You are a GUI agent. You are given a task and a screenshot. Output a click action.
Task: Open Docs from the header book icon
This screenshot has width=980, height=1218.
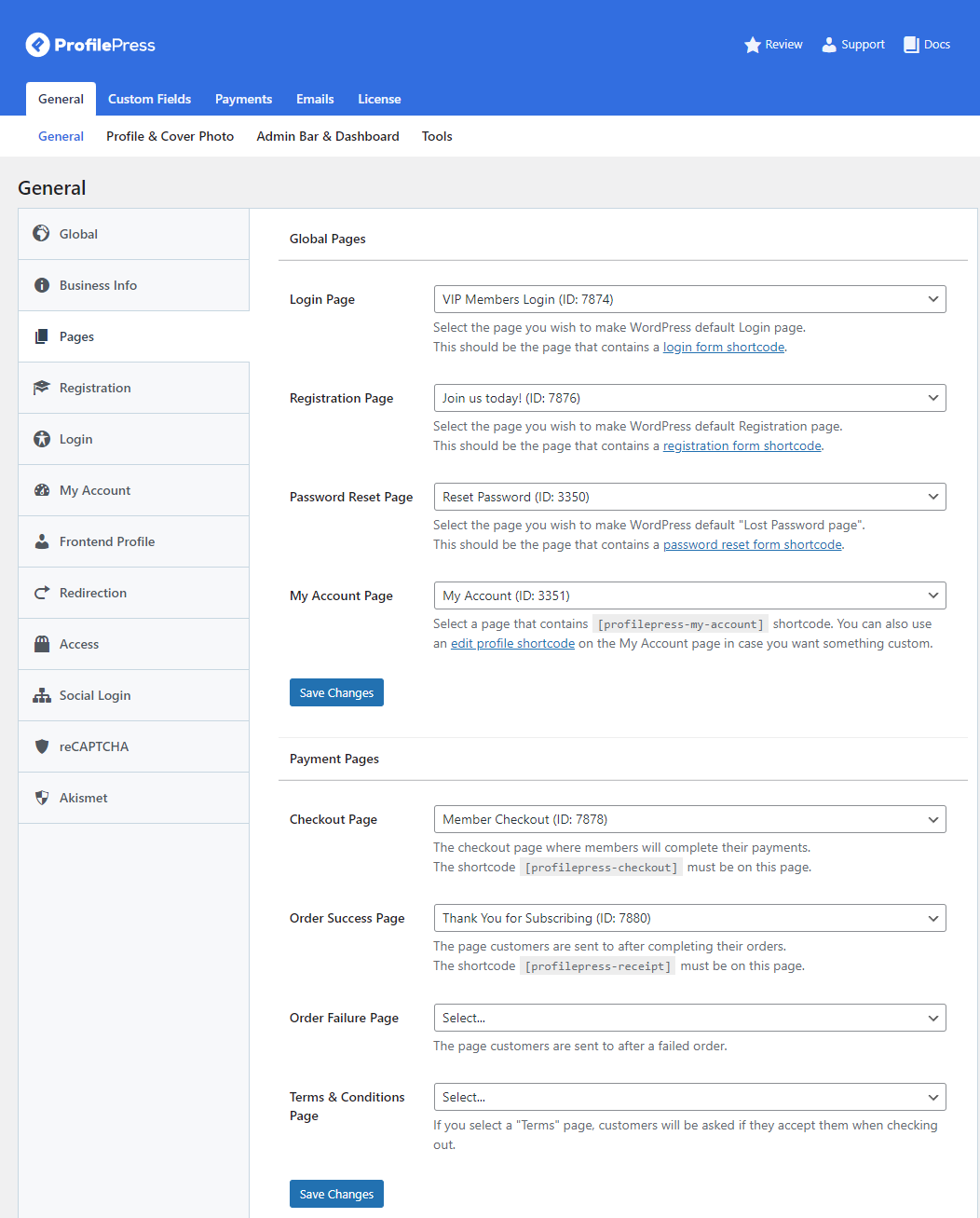(911, 45)
